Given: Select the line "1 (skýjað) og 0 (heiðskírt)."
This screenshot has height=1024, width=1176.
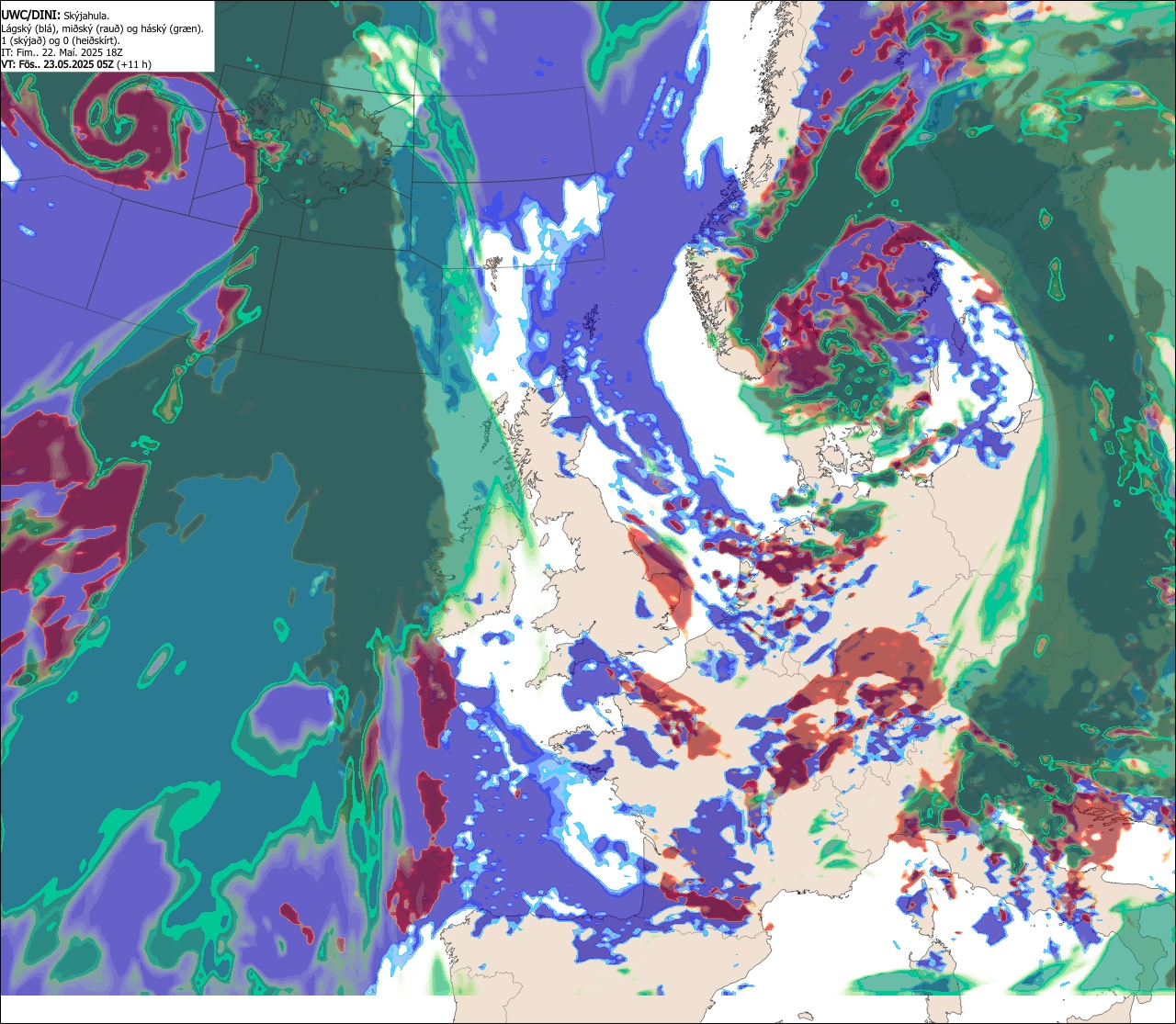Looking at the screenshot, I should 60,41.
